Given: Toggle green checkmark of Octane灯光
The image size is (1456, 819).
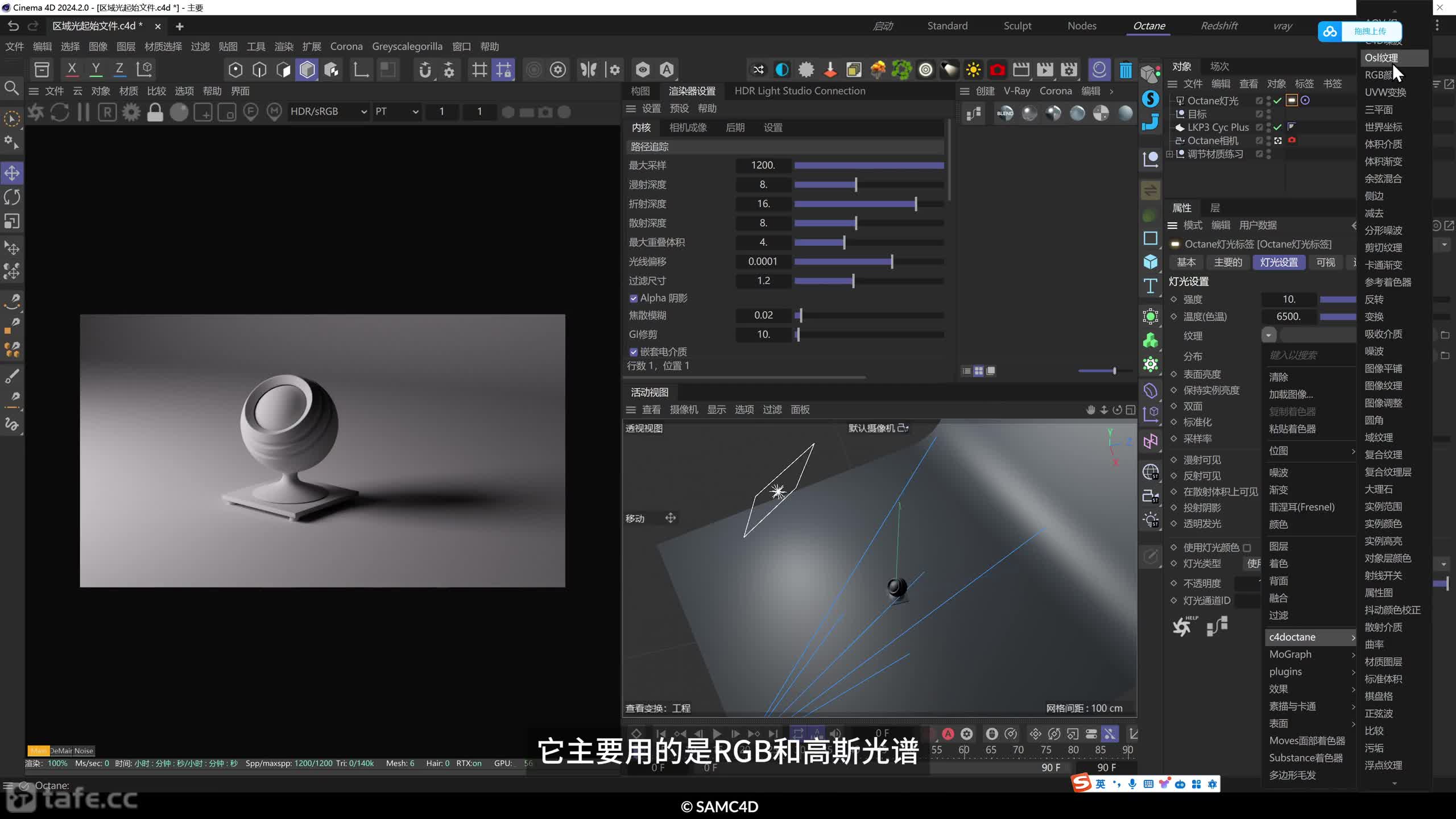Looking at the screenshot, I should click(1278, 101).
